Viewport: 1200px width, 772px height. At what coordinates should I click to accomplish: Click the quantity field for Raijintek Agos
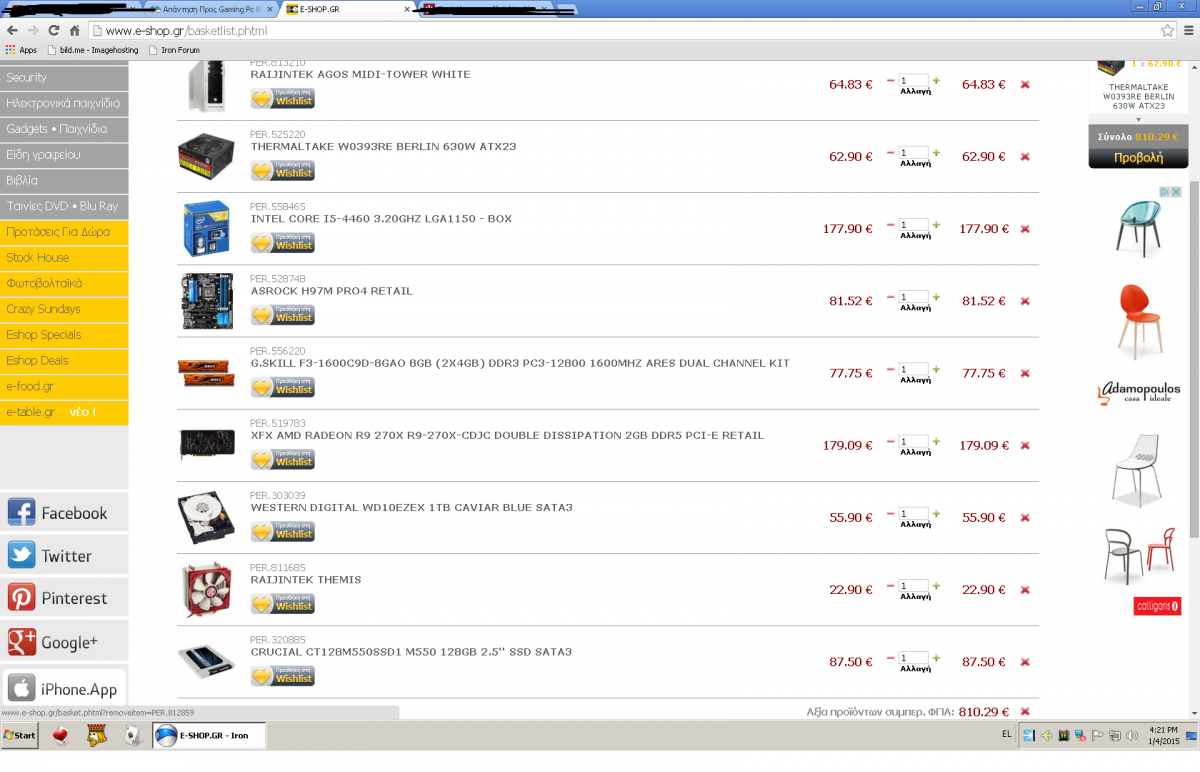click(914, 81)
